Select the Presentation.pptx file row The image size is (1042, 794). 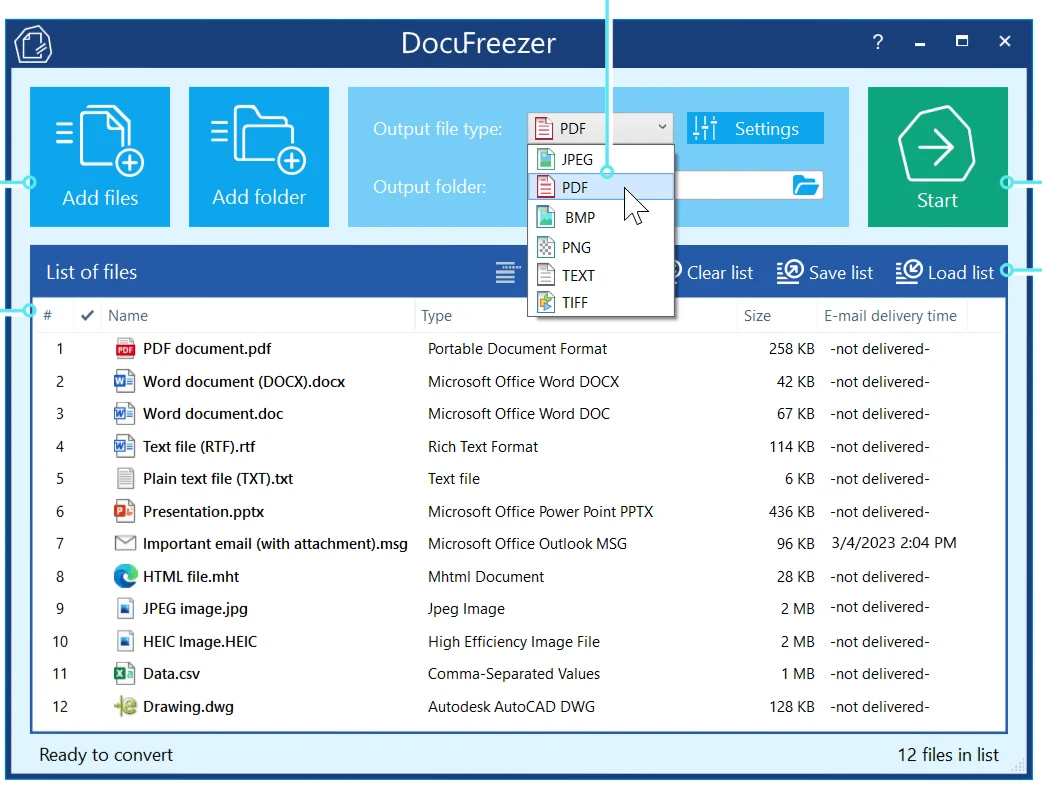[518, 512]
